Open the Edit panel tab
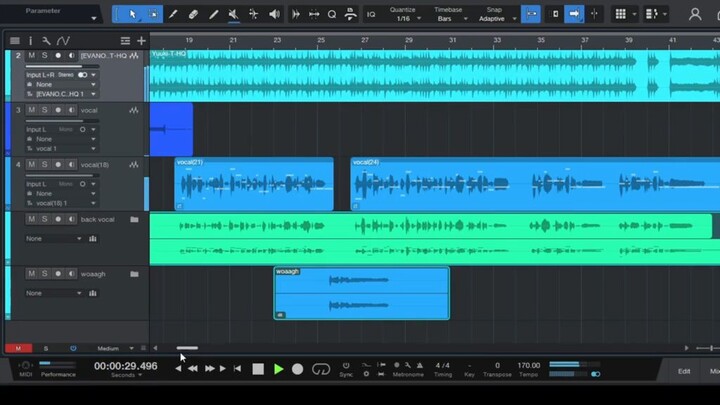 (x=684, y=371)
